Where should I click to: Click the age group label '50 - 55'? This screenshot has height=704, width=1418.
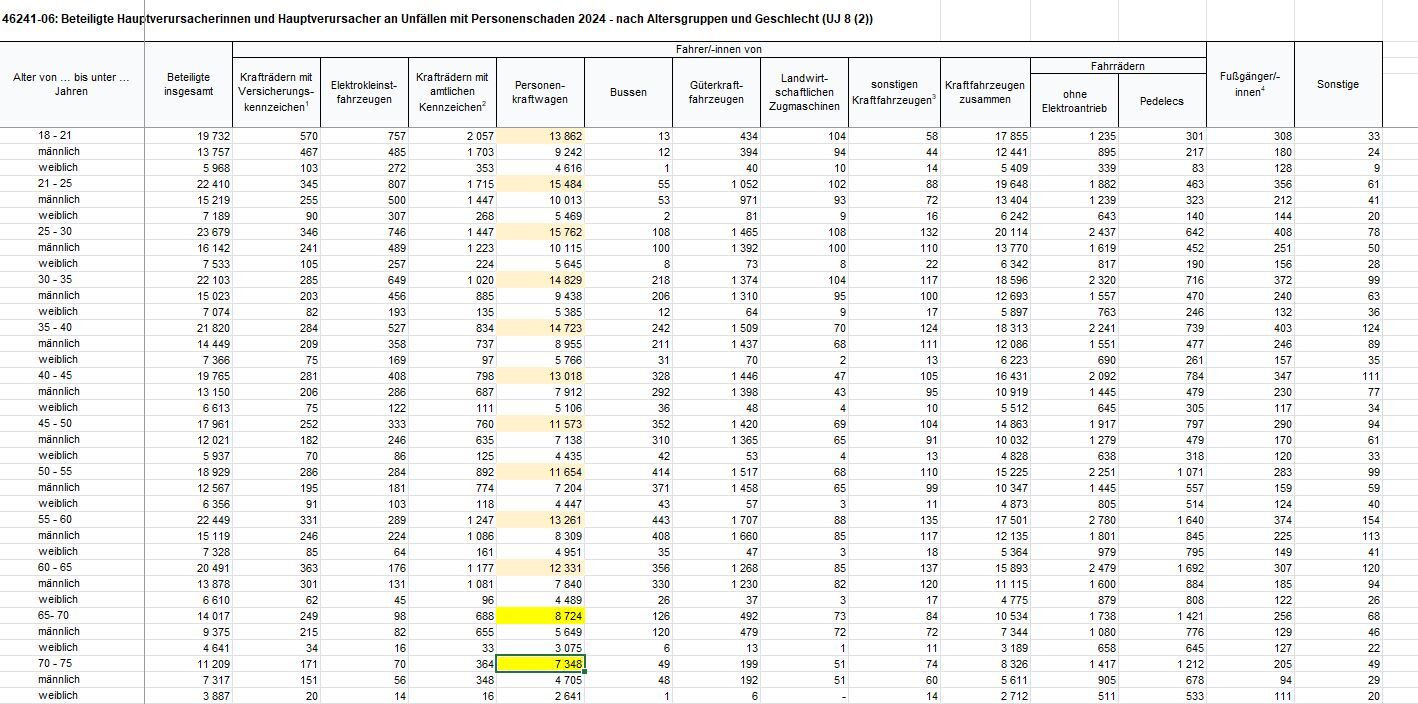(57, 471)
